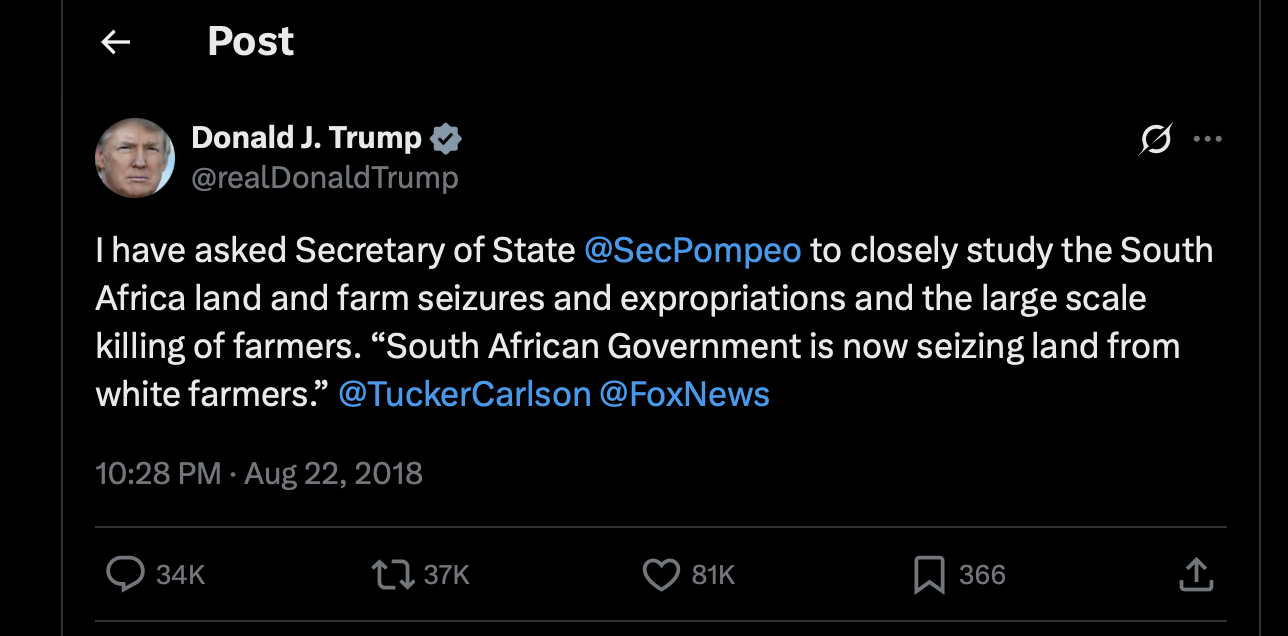Open the three-dot more options menu
Viewport: 1288px width, 636px height.
pos(1208,140)
